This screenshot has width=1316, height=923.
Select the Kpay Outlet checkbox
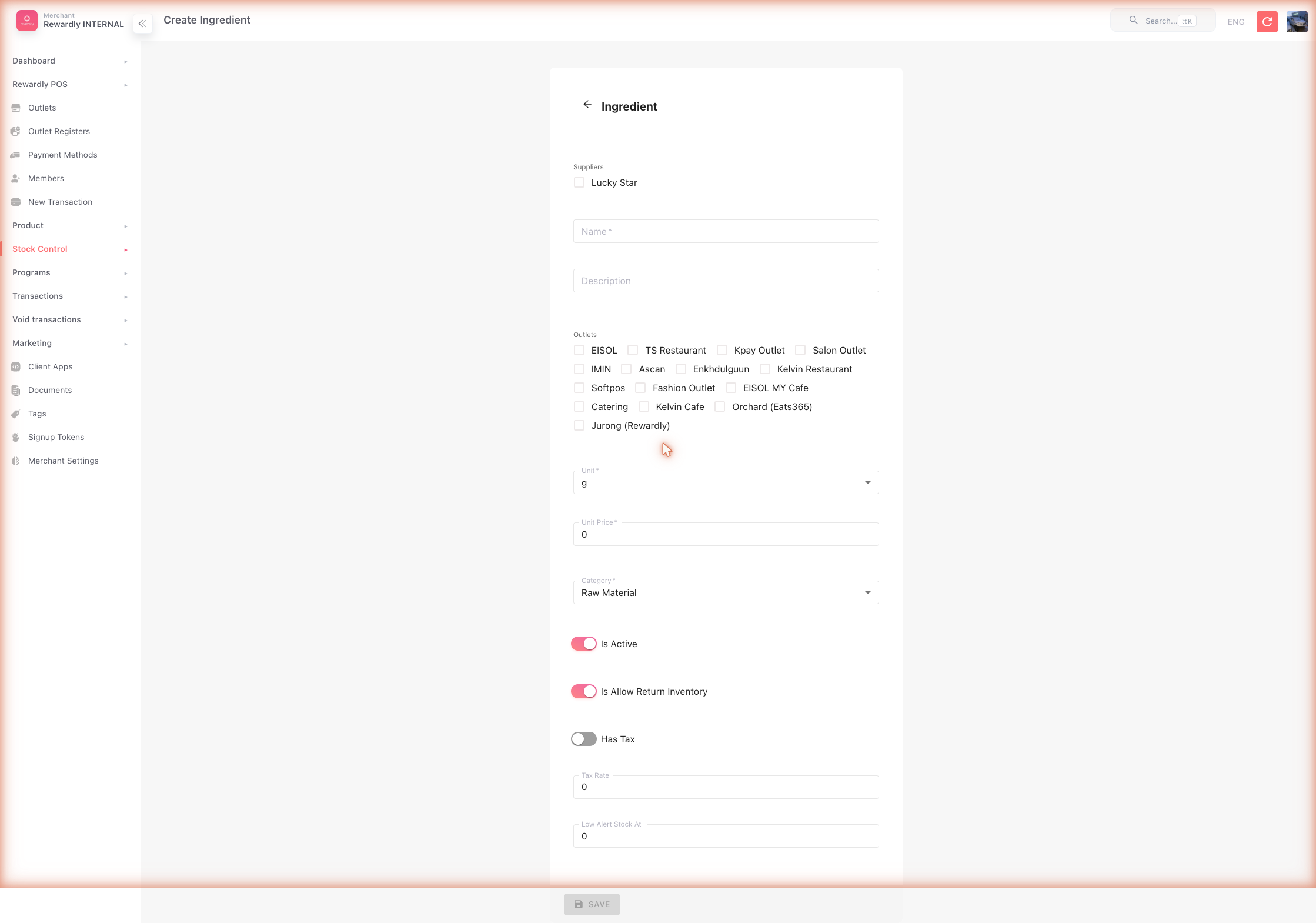[722, 350]
